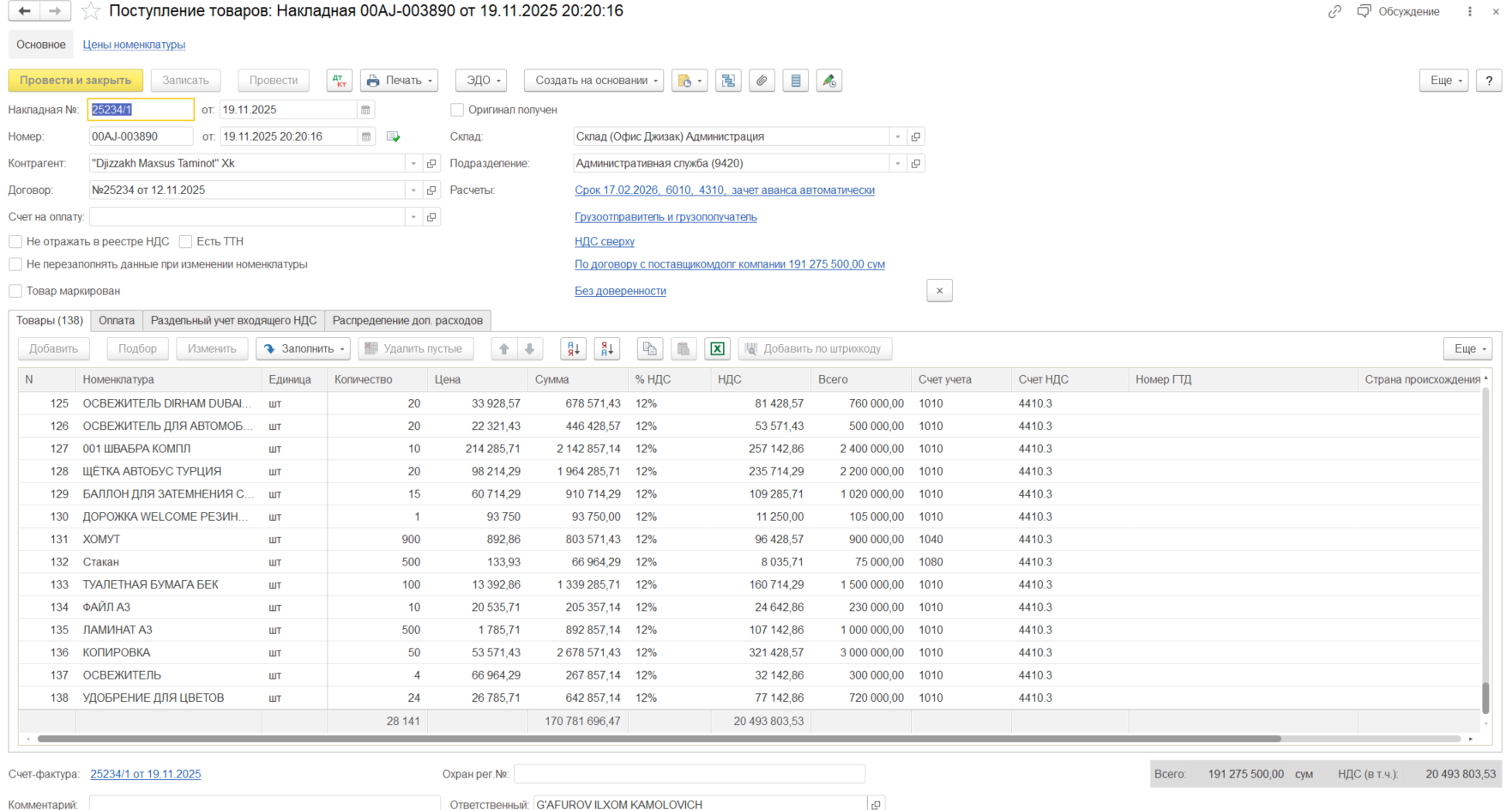Switch to the Основное section
Screen dimensions: 1512x810
(x=41, y=45)
